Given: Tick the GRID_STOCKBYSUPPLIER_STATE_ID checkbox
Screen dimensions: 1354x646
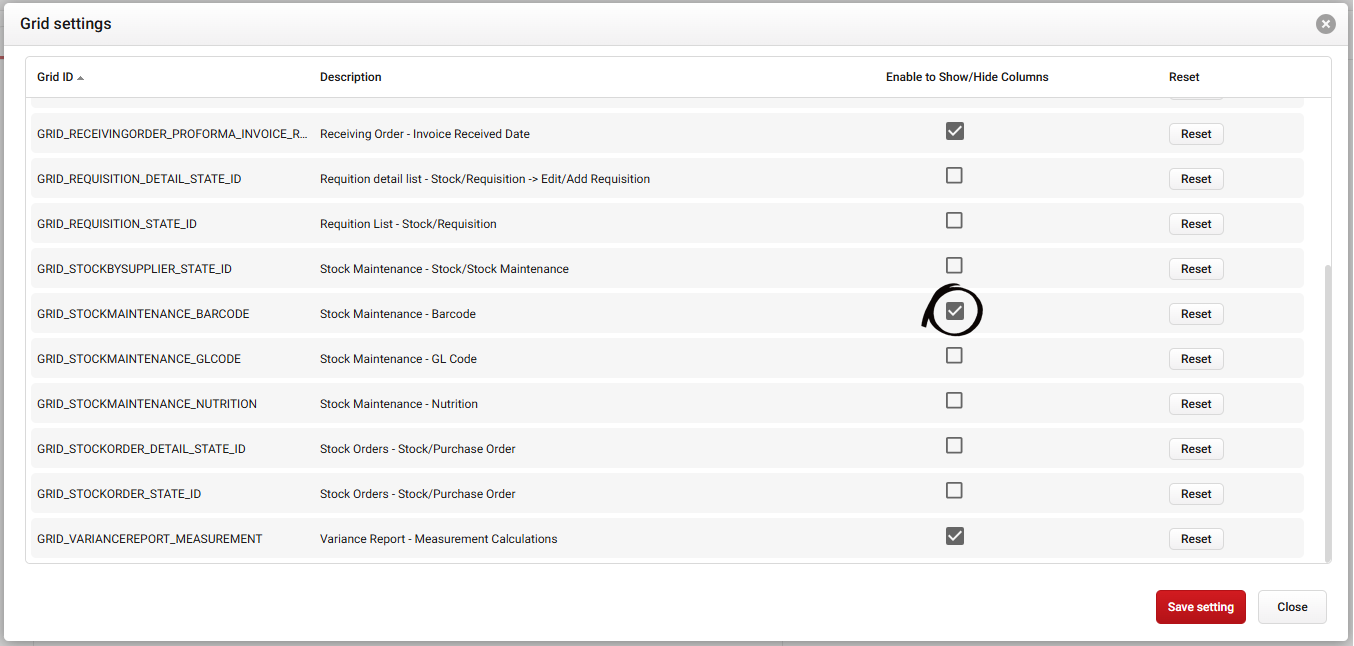Looking at the screenshot, I should (x=954, y=266).
